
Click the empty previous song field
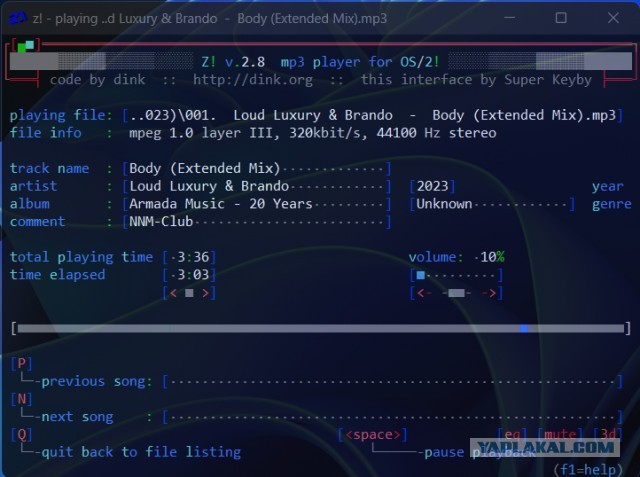coord(392,382)
